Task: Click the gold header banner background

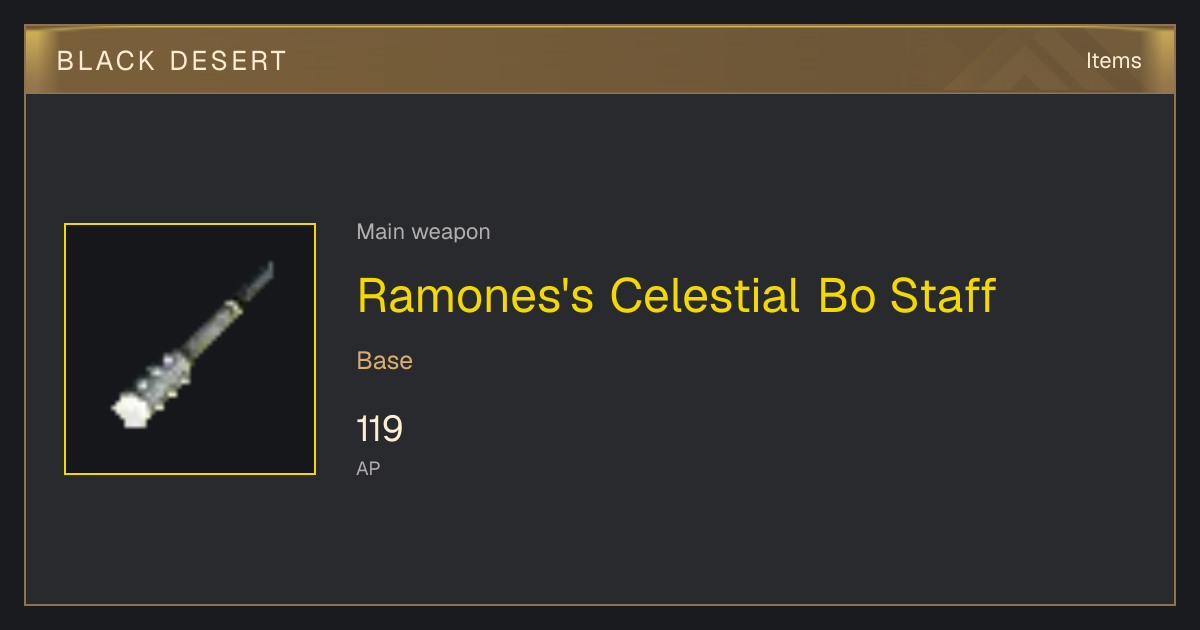Action: click(x=600, y=60)
